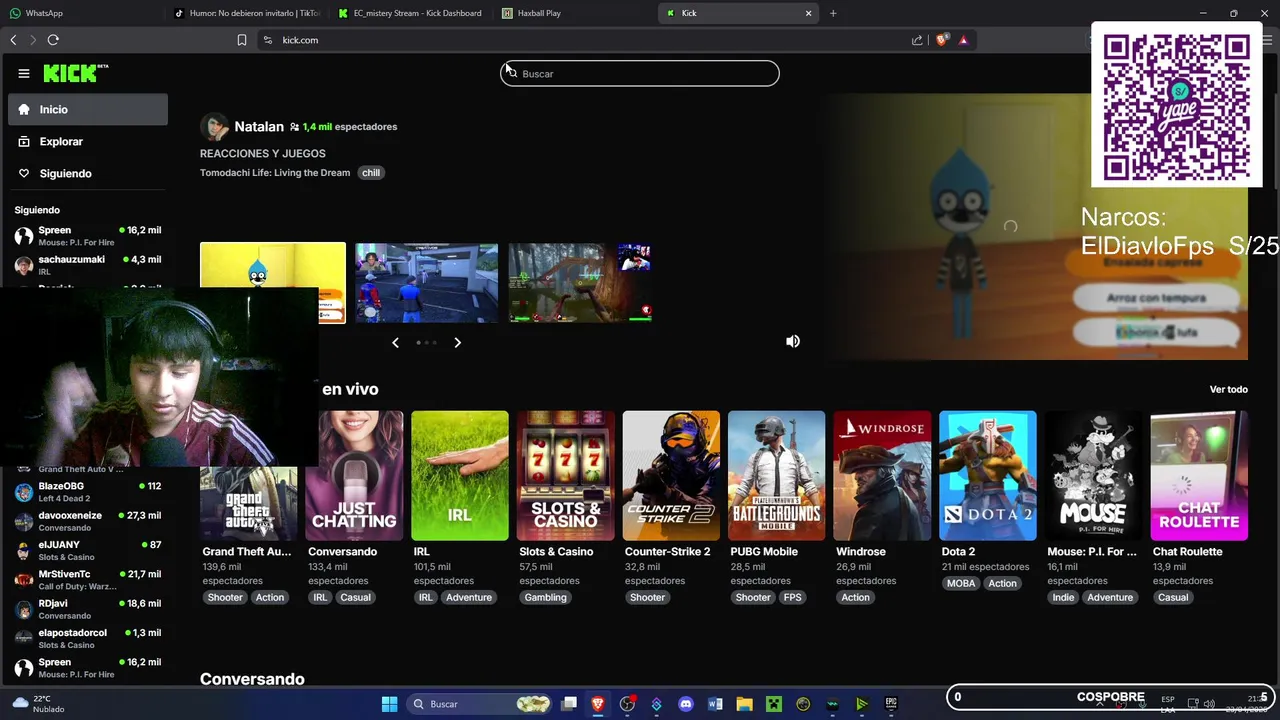Image resolution: width=1280 pixels, height=720 pixels.
Task: Open Counter-Strike 2 category card
Action: pos(671,476)
